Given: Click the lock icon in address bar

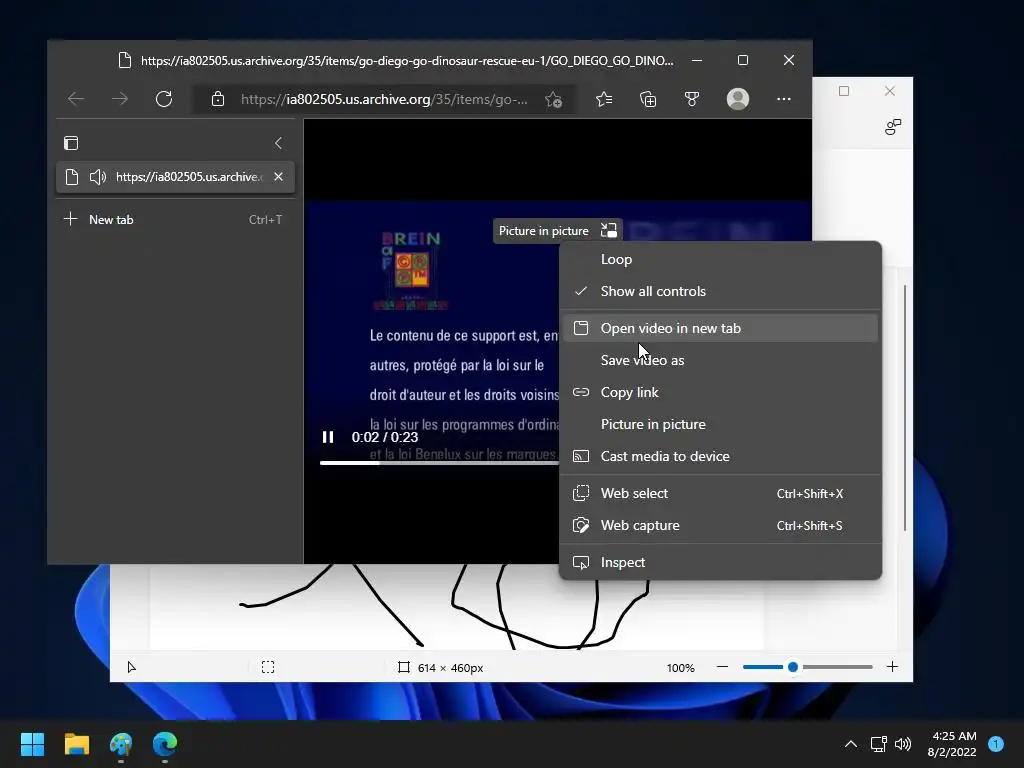Looking at the screenshot, I should [x=217, y=99].
